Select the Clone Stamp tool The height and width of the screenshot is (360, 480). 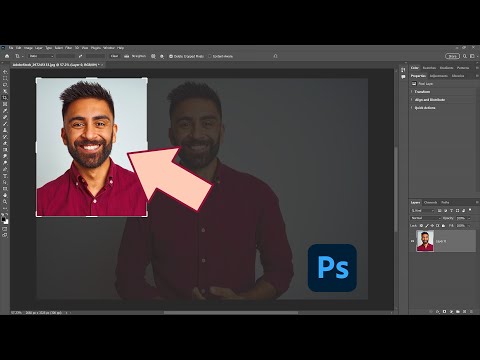pos(5,130)
